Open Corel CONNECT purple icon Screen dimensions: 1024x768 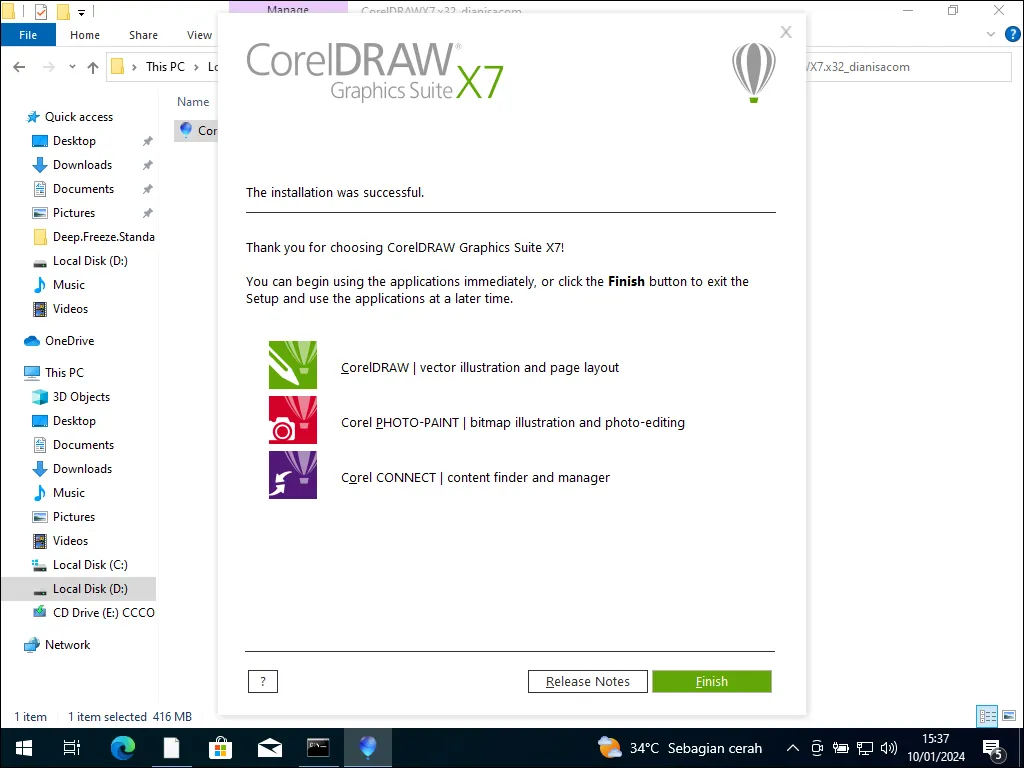pyautogui.click(x=292, y=475)
